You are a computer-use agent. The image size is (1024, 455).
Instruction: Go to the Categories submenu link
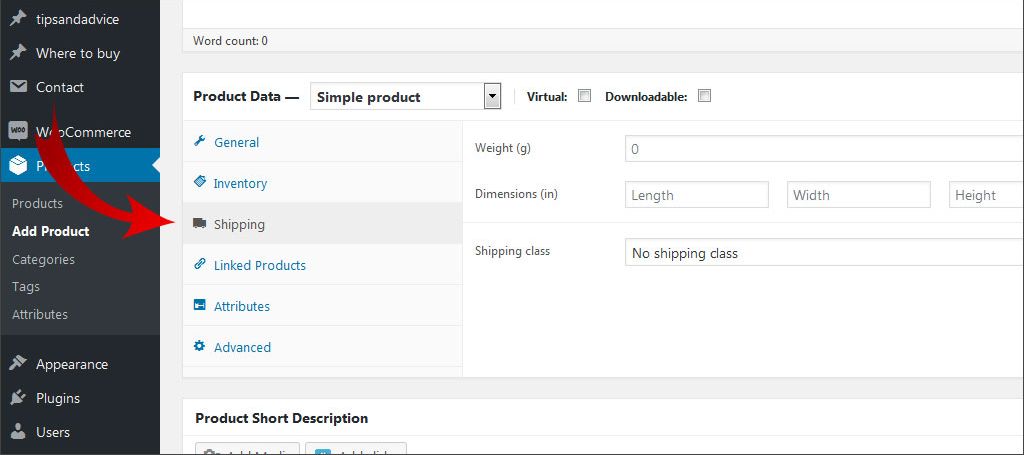pyautogui.click(x=43, y=259)
